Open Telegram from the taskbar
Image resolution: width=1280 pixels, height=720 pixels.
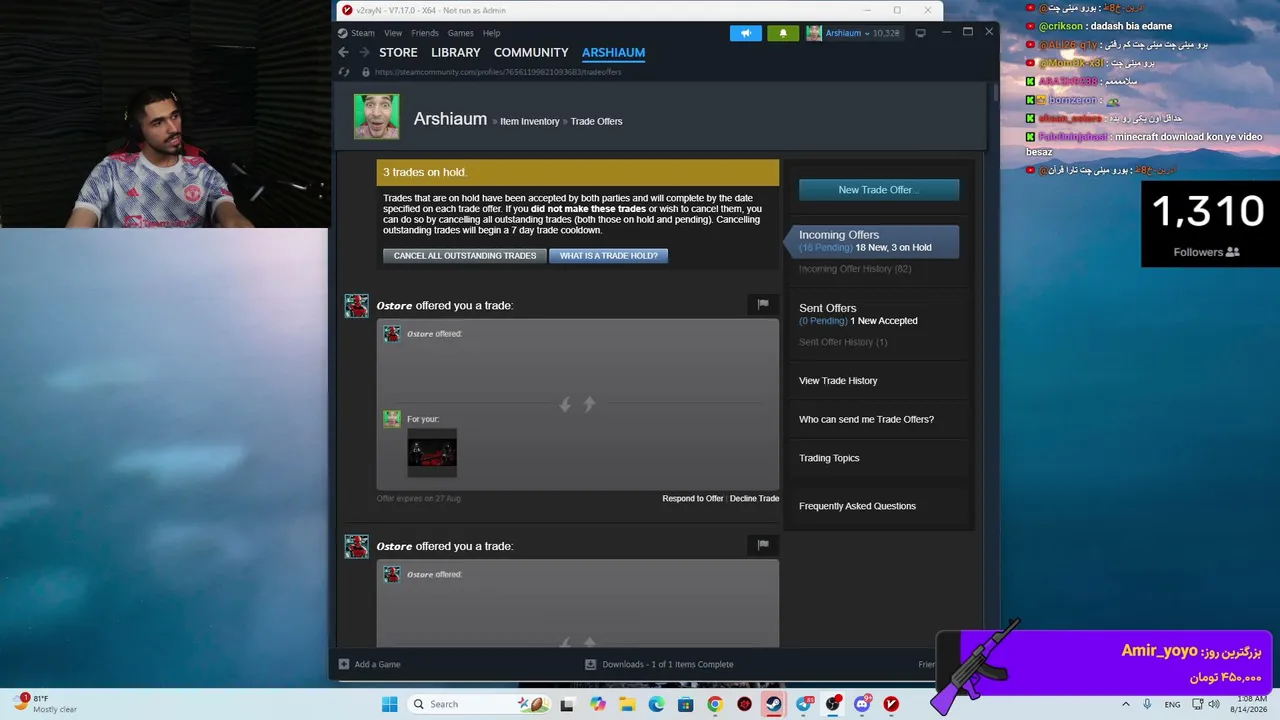point(803,704)
